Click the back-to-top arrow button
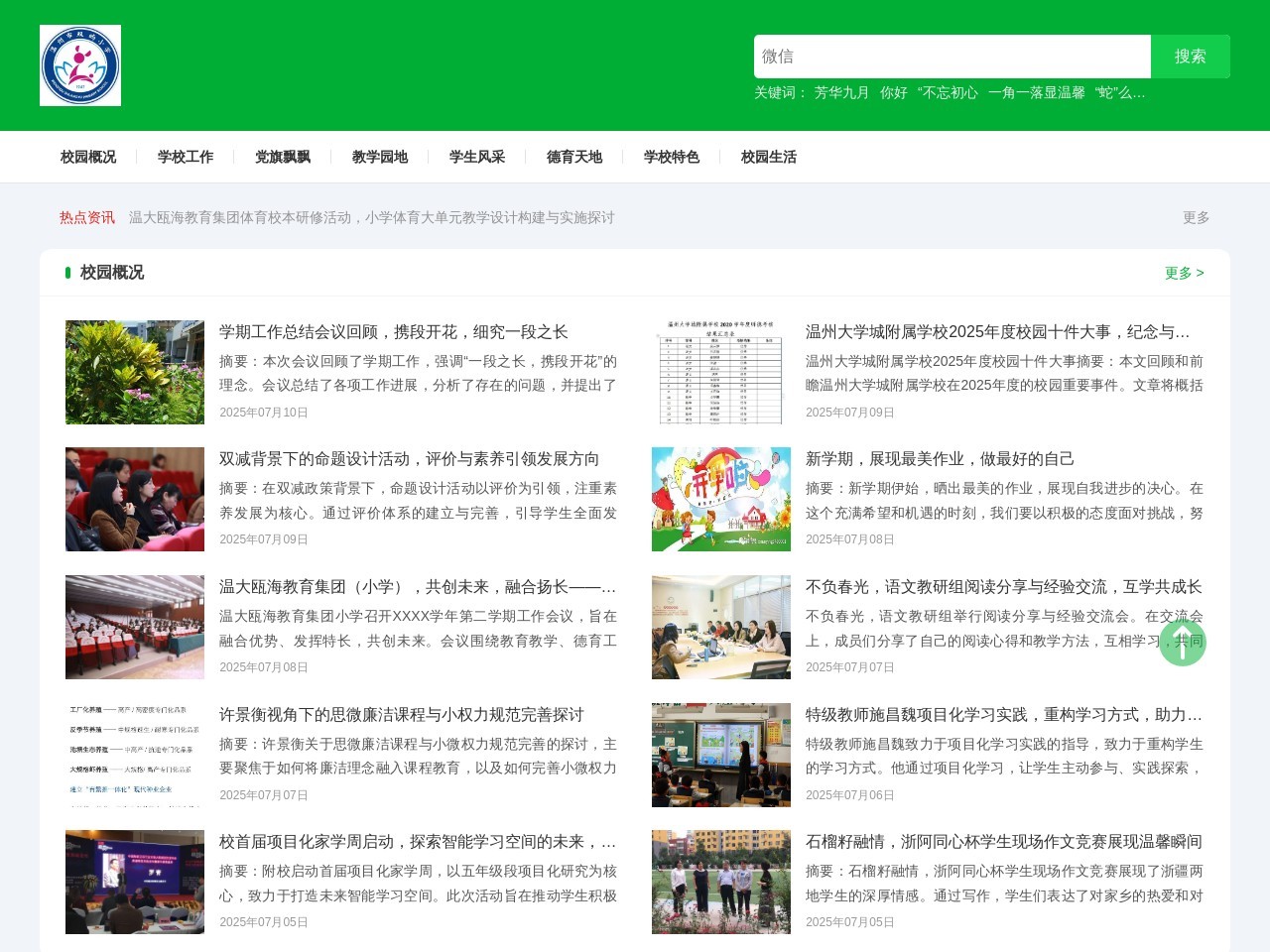The height and width of the screenshot is (952, 1270). pyautogui.click(x=1182, y=643)
